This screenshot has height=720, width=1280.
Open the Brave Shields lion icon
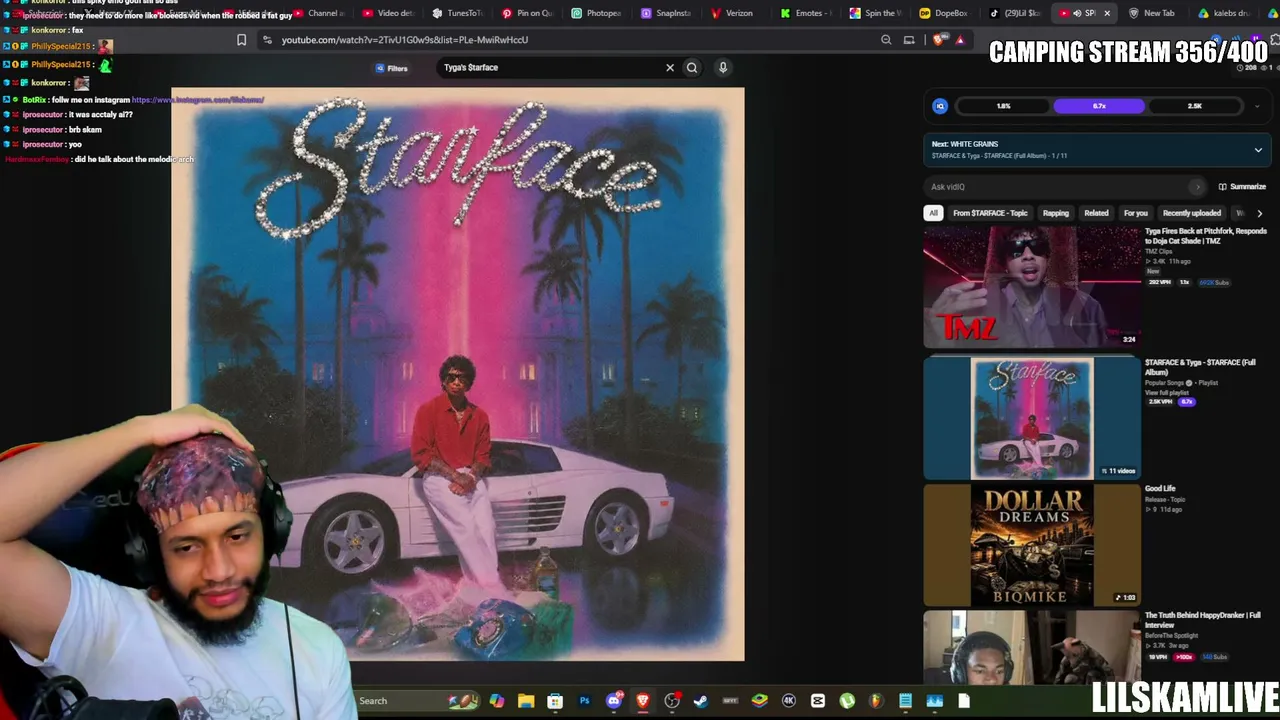click(938, 40)
